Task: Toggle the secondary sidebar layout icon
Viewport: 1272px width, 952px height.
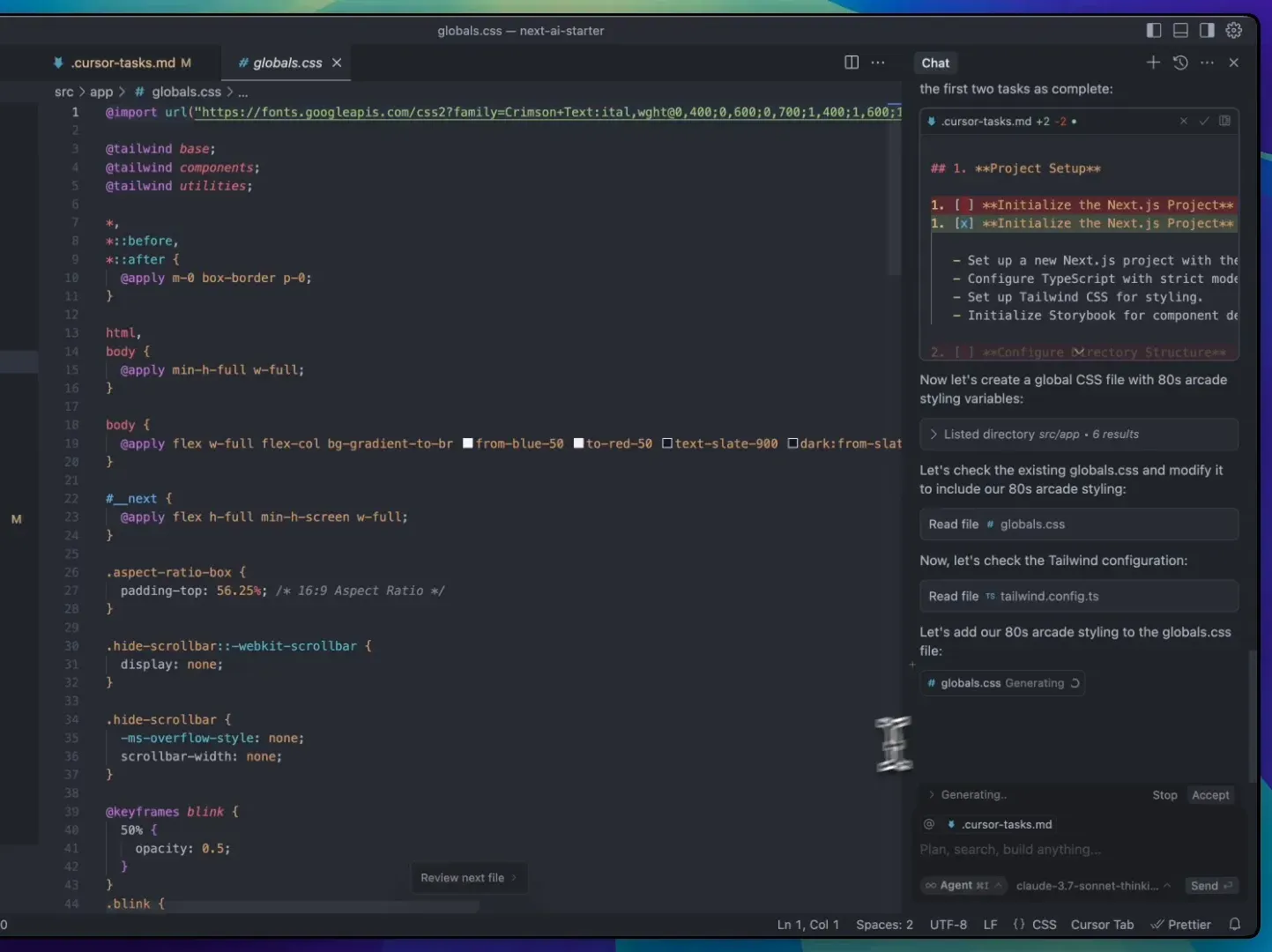Action: pyautogui.click(x=1207, y=30)
